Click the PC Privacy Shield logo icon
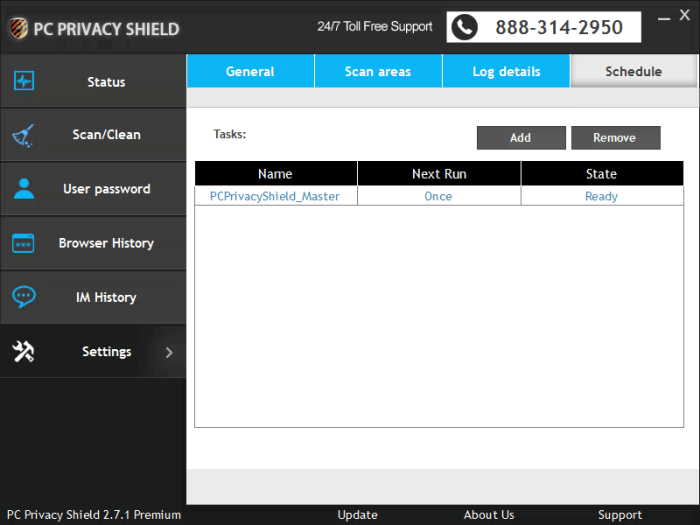 click(18, 29)
